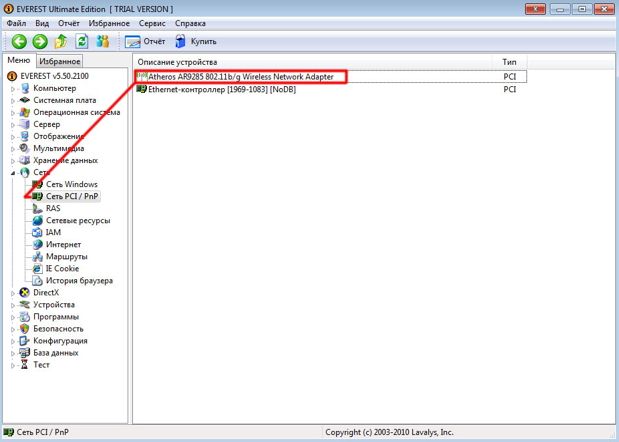Image resolution: width=619 pixels, height=442 pixels.
Task: Click the Сеть globe icon
Action: point(24,172)
